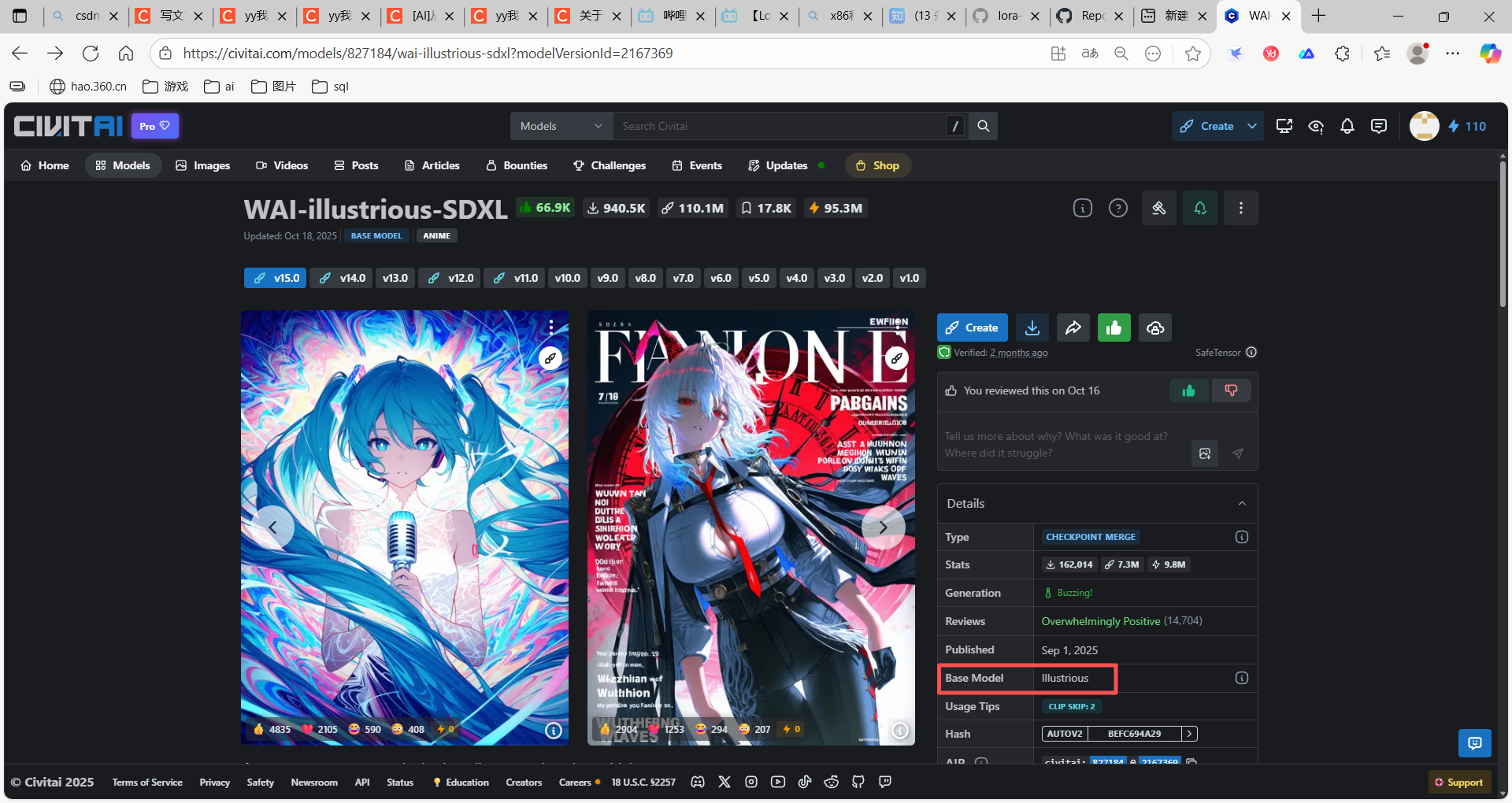Open the Models search category dropdown
Image resolution: width=1512 pixels, height=803 pixels.
click(561, 126)
